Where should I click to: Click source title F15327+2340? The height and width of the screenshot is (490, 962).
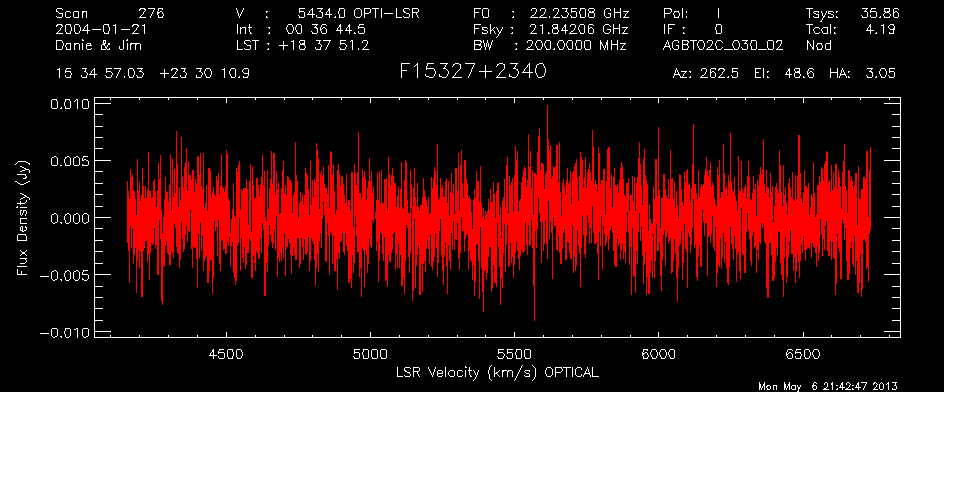(472, 72)
